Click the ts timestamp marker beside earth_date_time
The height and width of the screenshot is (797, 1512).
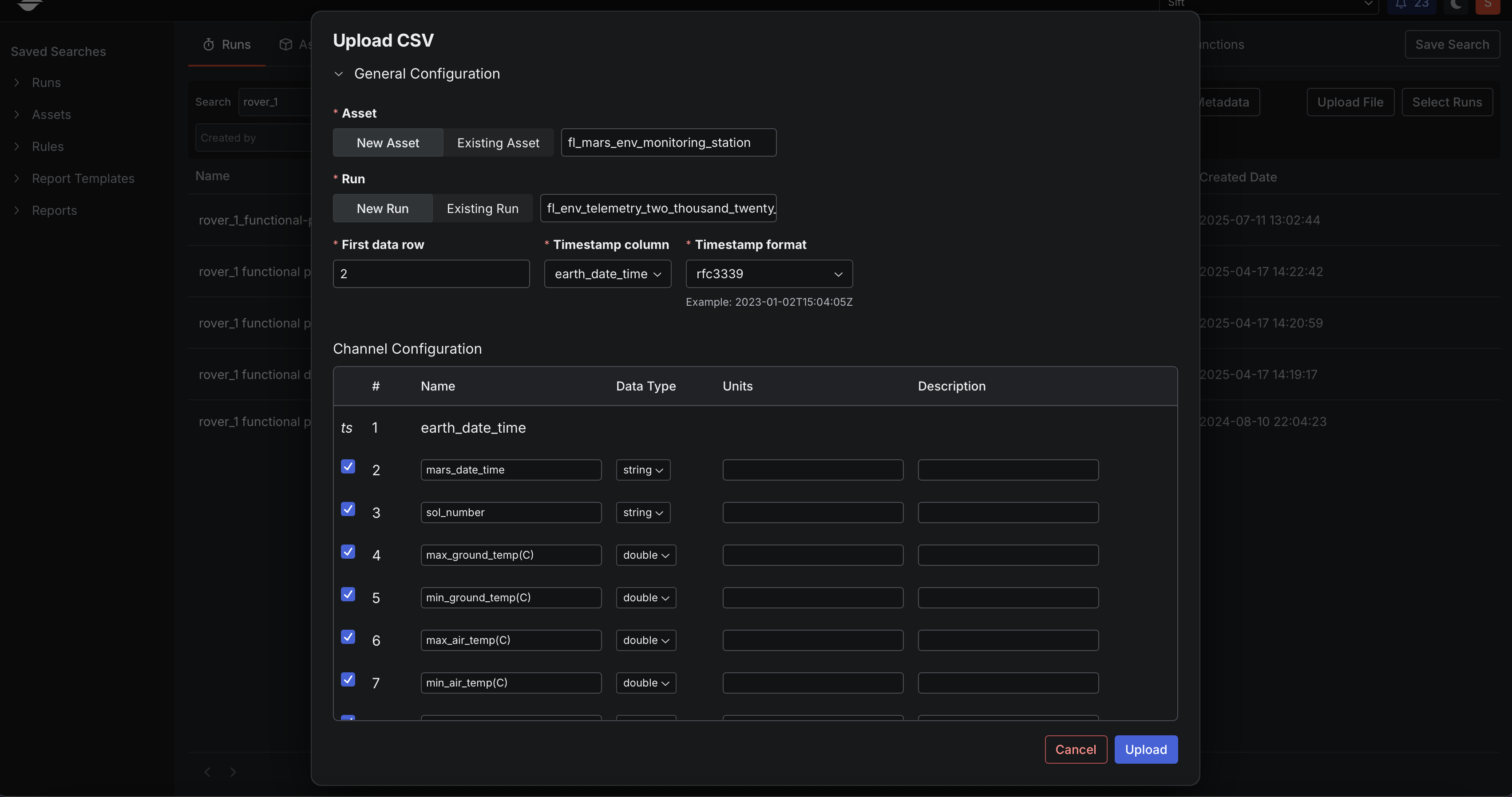pyautogui.click(x=346, y=428)
